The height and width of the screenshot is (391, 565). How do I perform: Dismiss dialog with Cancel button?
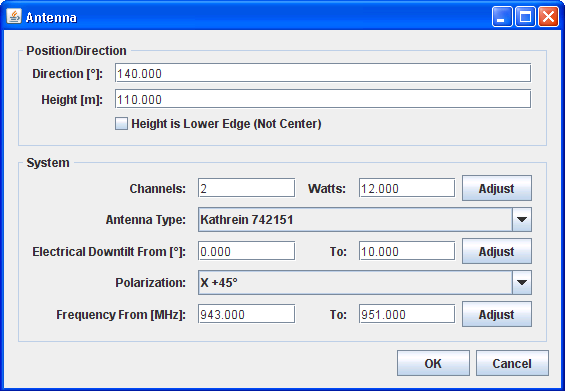tap(512, 363)
